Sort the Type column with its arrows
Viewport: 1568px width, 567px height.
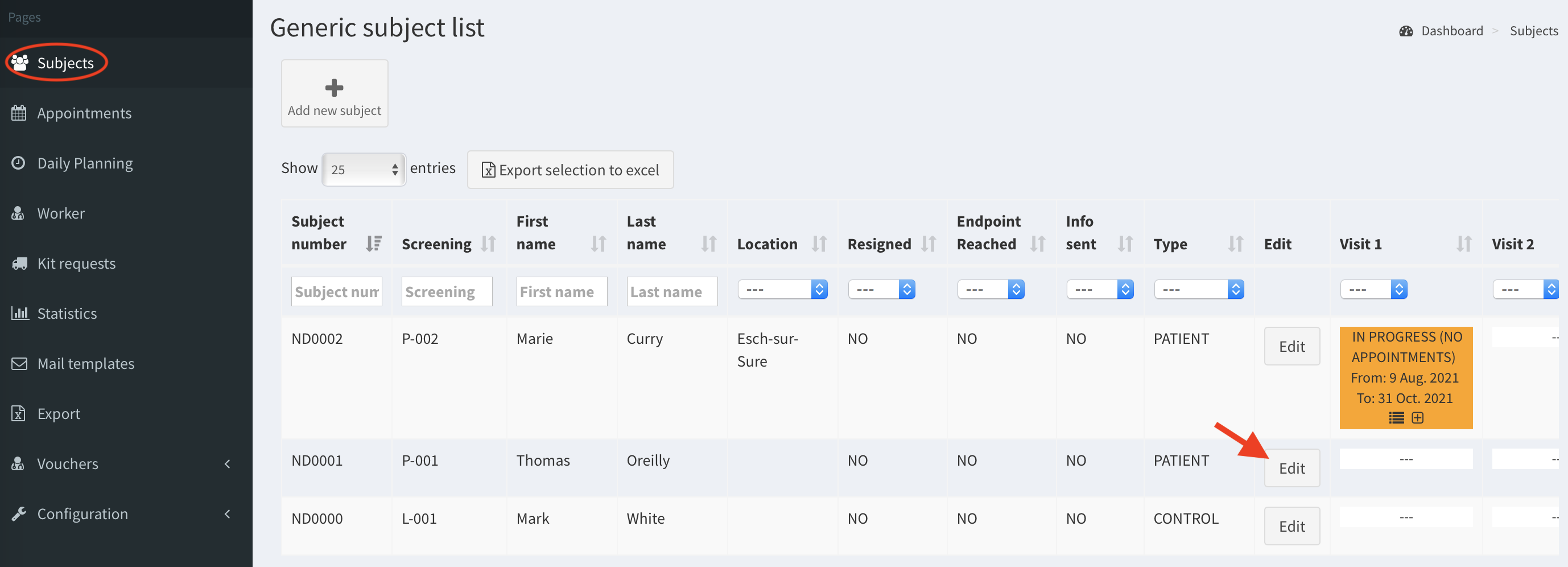(x=1235, y=244)
